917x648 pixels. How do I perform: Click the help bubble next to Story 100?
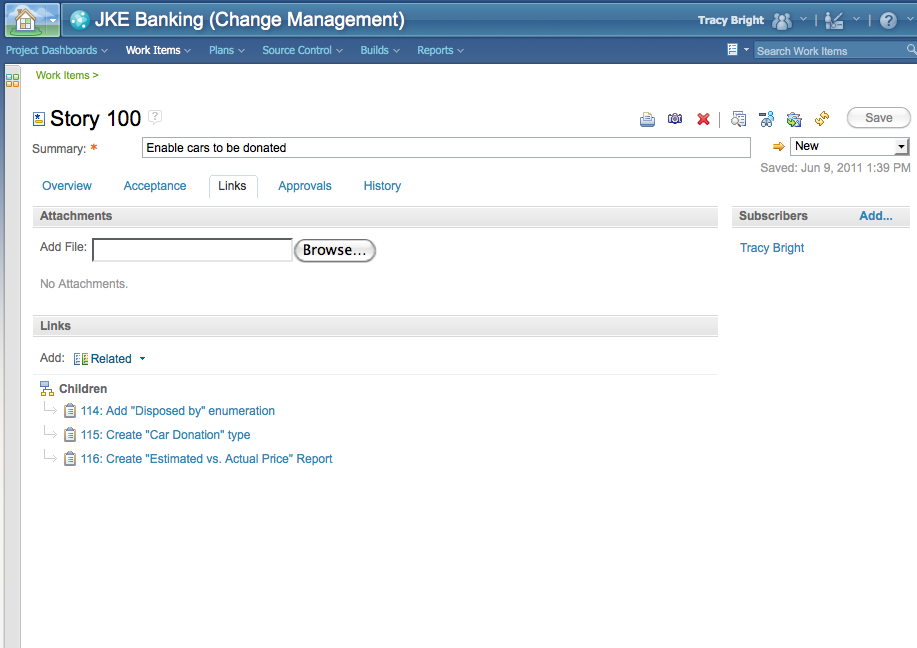pyautogui.click(x=155, y=117)
